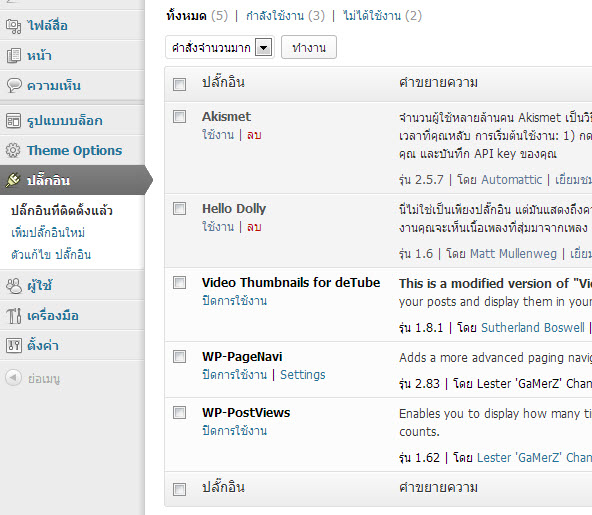The width and height of the screenshot is (592, 515).
Task: Click the Pages (หน้า) sidebar icon
Action: click(x=14, y=56)
